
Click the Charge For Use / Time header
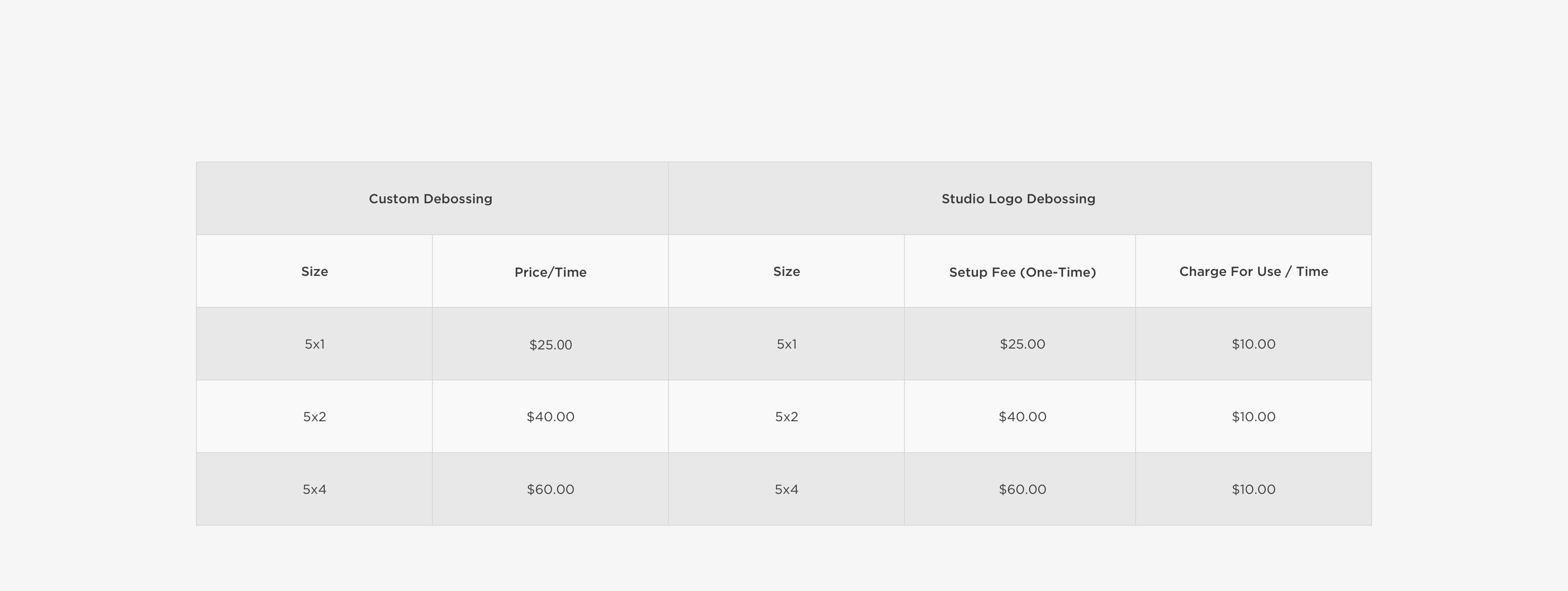click(1253, 271)
